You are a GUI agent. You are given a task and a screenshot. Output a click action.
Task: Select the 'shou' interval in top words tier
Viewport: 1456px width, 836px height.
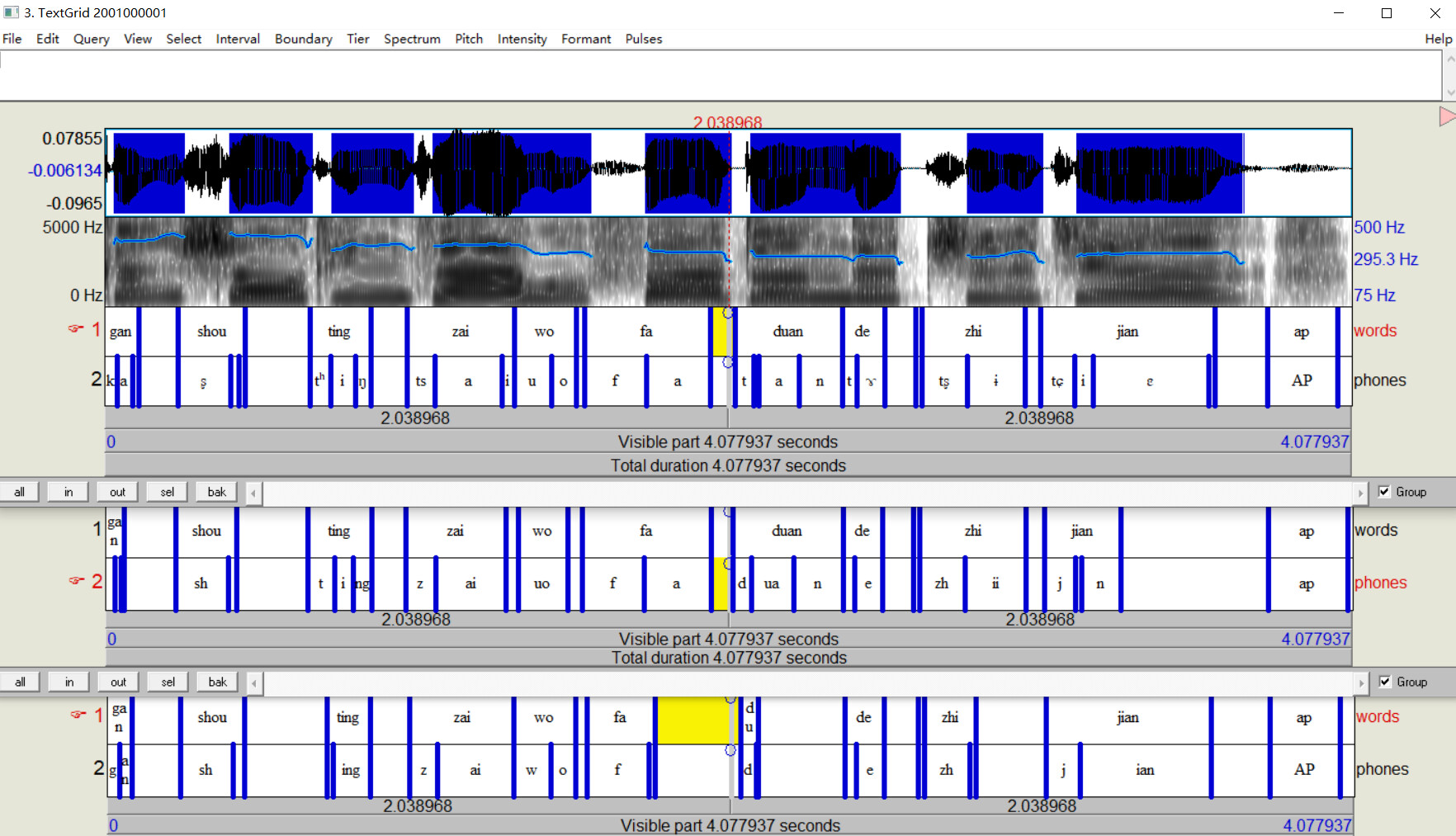pyautogui.click(x=211, y=332)
